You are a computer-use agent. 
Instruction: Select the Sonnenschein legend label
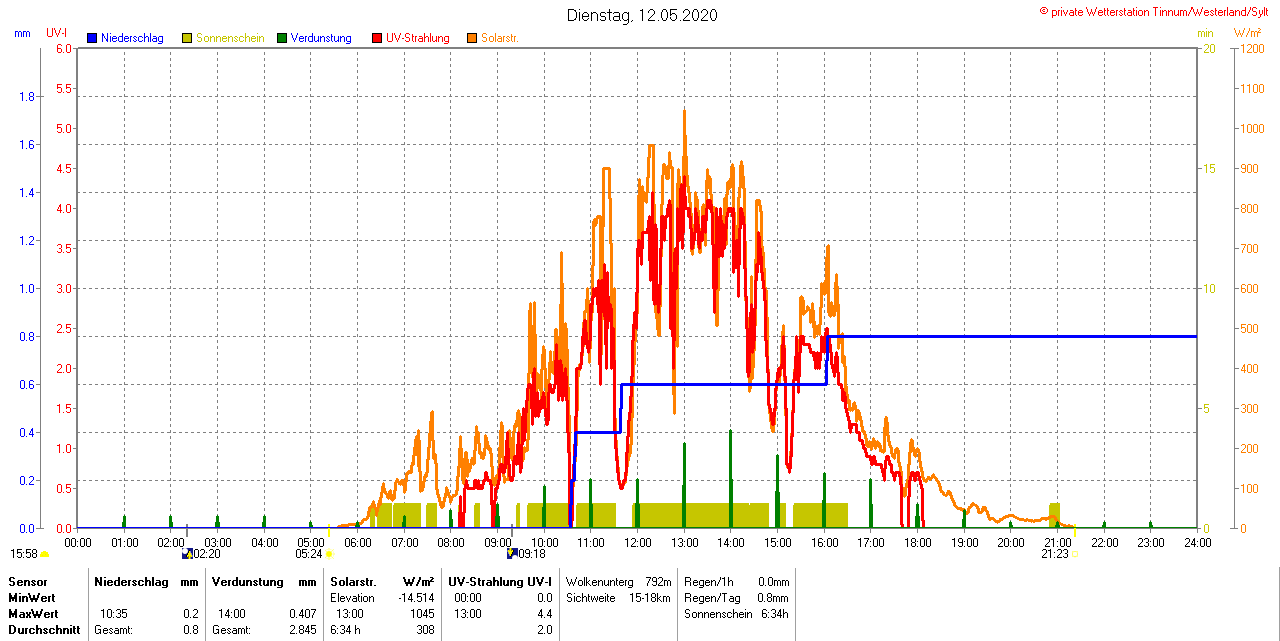click(x=230, y=38)
